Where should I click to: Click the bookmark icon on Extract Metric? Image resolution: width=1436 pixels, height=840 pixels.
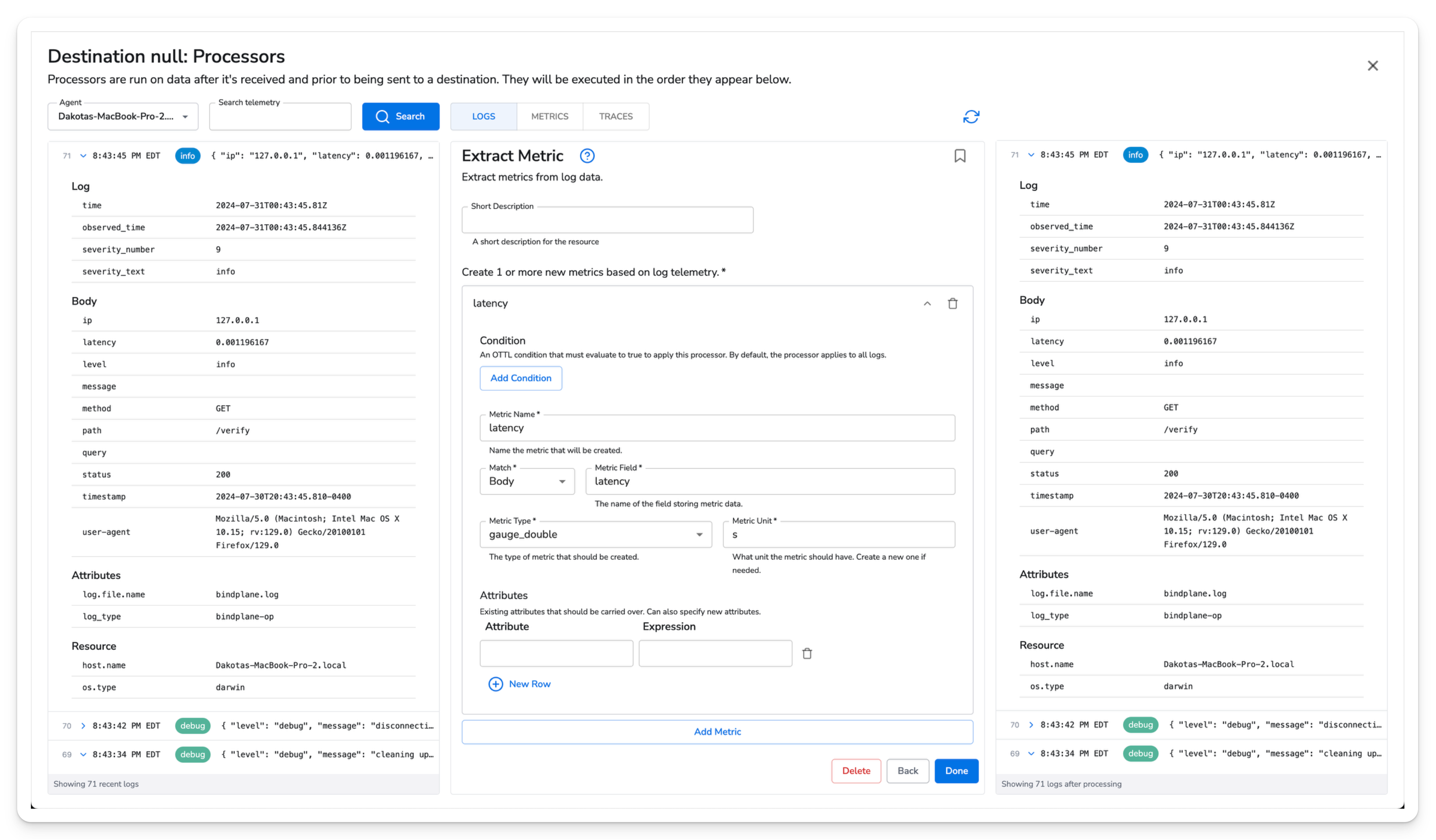point(960,156)
